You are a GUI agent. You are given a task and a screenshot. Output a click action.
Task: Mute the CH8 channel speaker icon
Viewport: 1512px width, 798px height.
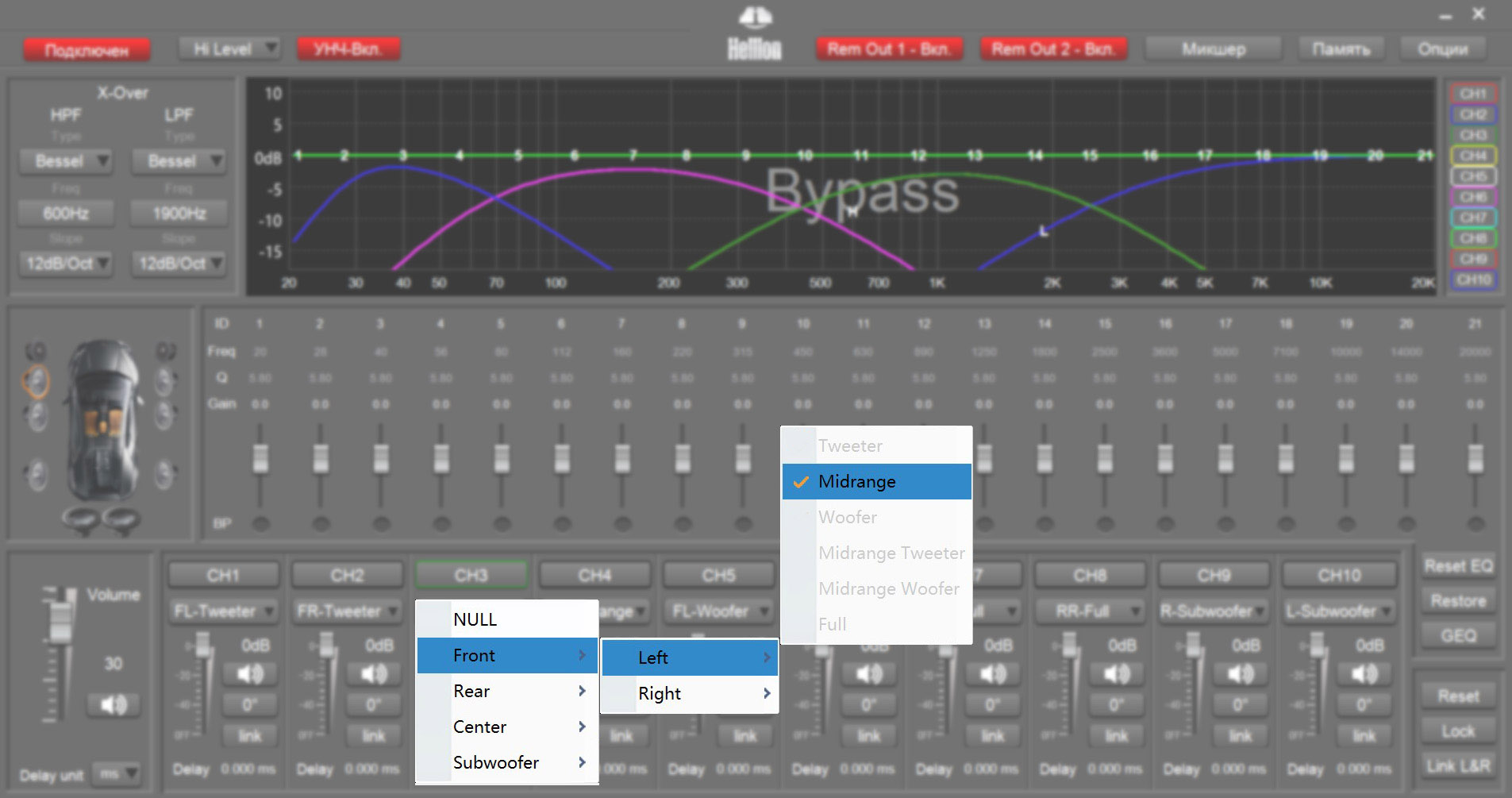pos(1117,674)
